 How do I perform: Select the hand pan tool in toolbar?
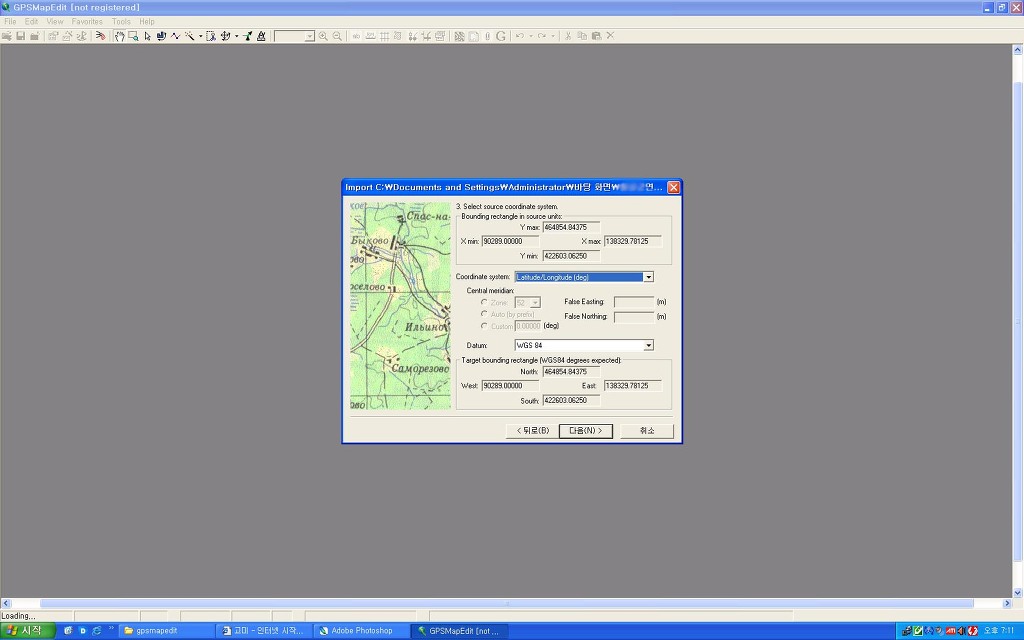[x=119, y=36]
